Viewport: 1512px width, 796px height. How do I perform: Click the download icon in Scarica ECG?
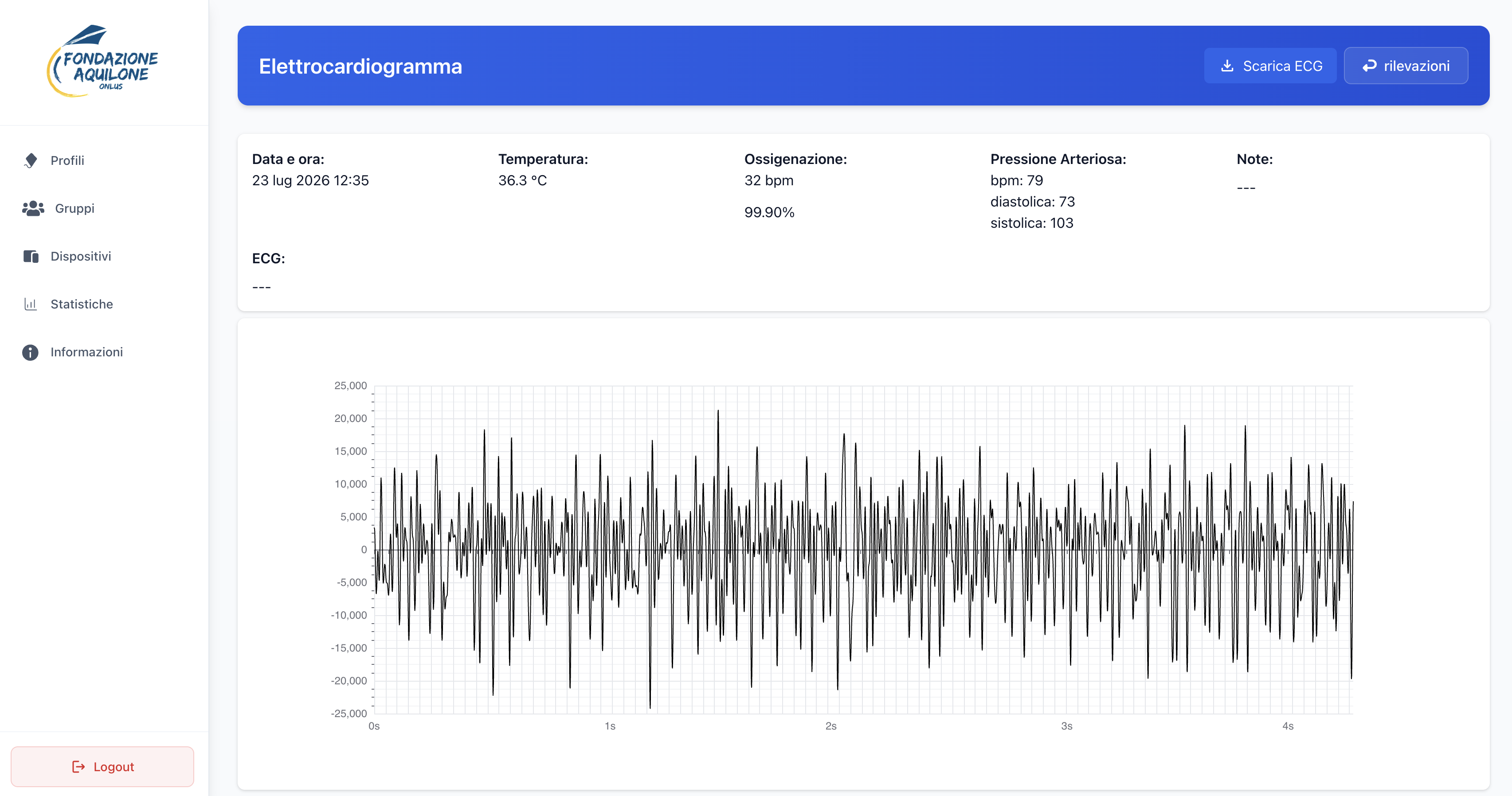coord(1227,66)
